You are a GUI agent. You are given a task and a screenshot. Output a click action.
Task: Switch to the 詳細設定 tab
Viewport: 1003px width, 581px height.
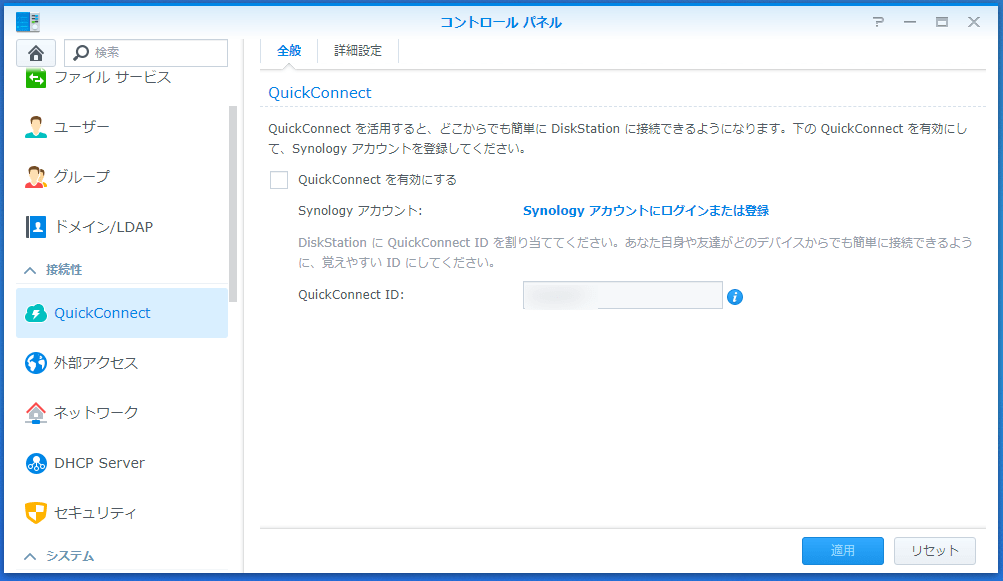click(x=358, y=51)
